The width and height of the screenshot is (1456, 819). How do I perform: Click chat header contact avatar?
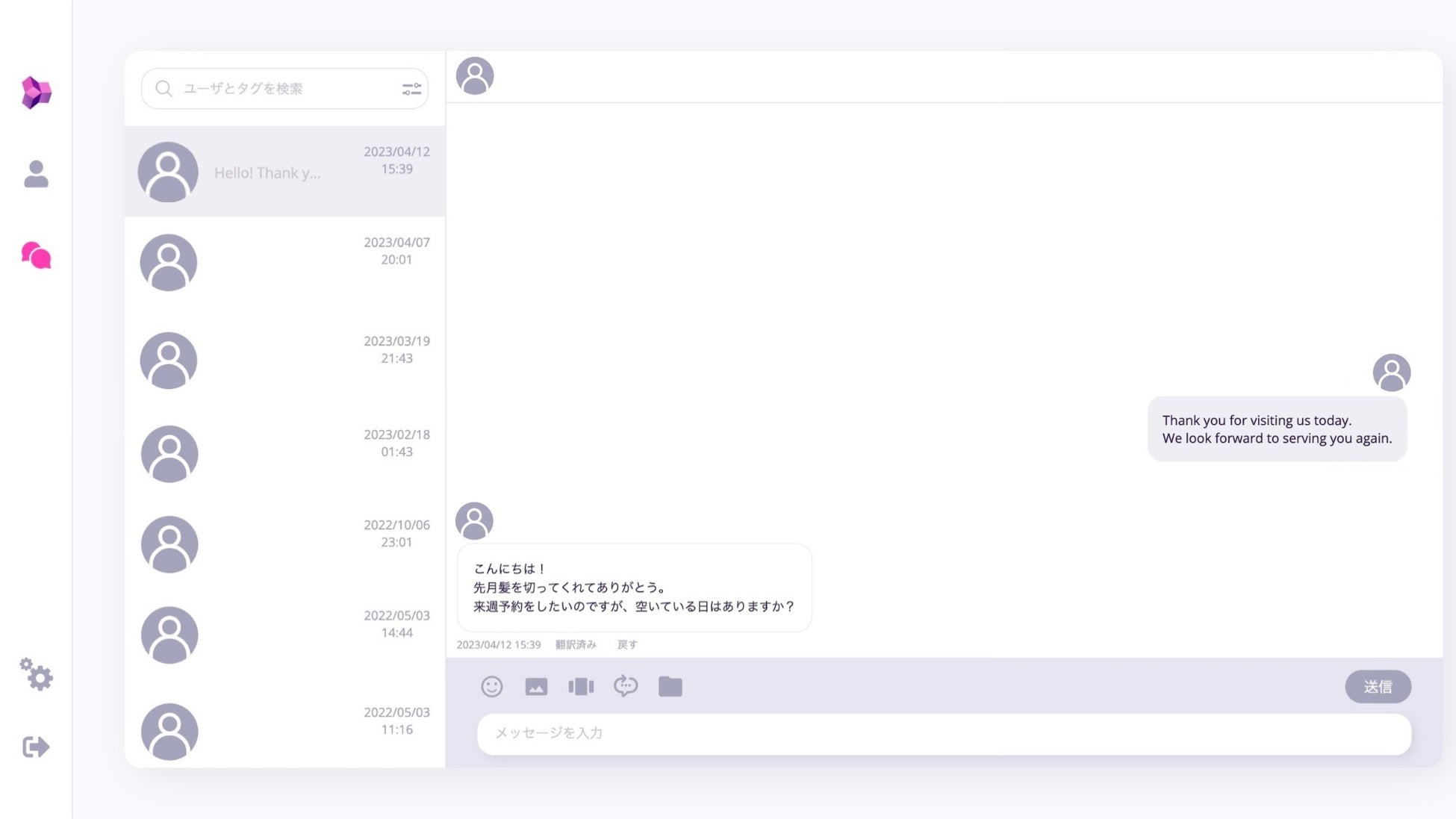click(x=475, y=76)
